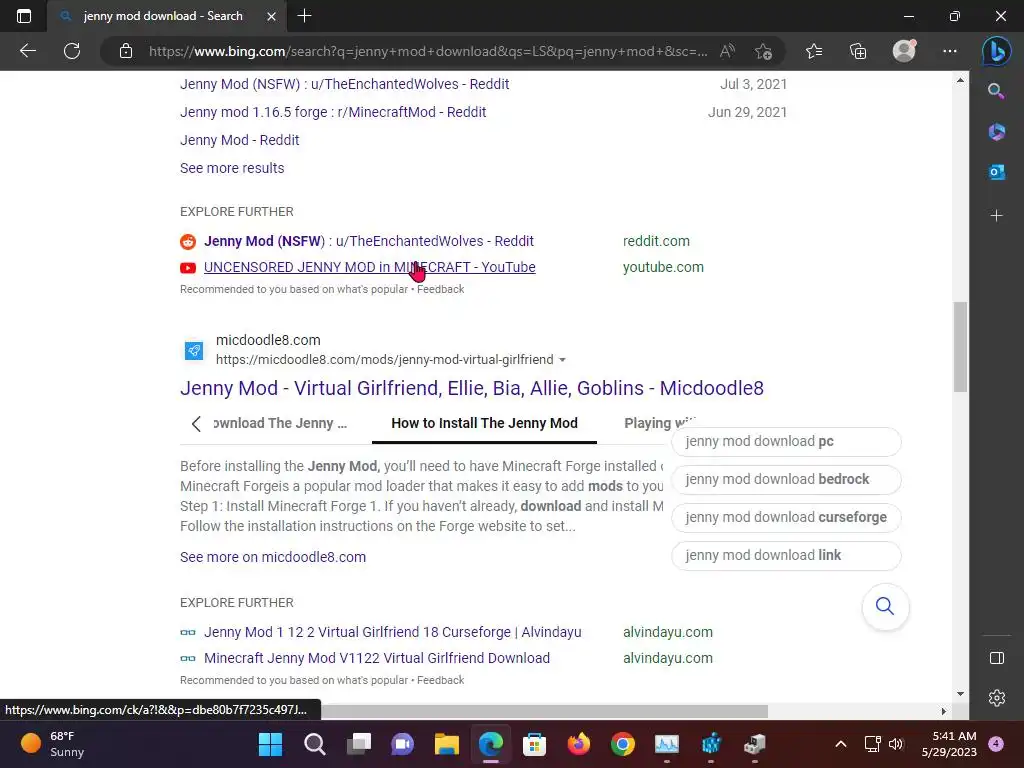Launch Firefox from the taskbar
Viewport: 1024px width, 768px height.
click(x=579, y=744)
